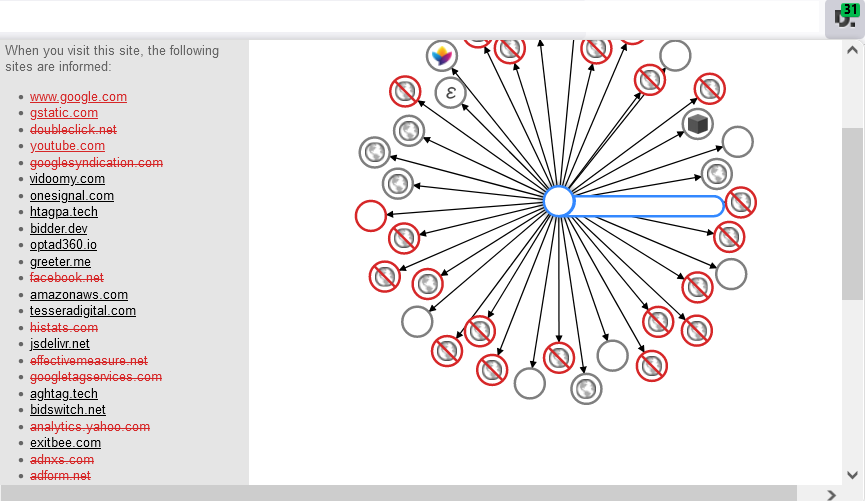Click the horizontal scrollbar right arrow

pyautogui.click(x=831, y=495)
